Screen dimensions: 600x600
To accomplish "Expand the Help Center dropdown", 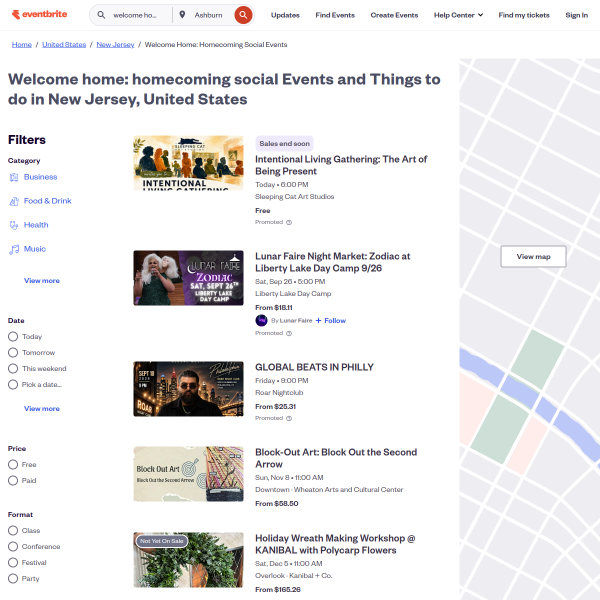I will pyautogui.click(x=458, y=15).
